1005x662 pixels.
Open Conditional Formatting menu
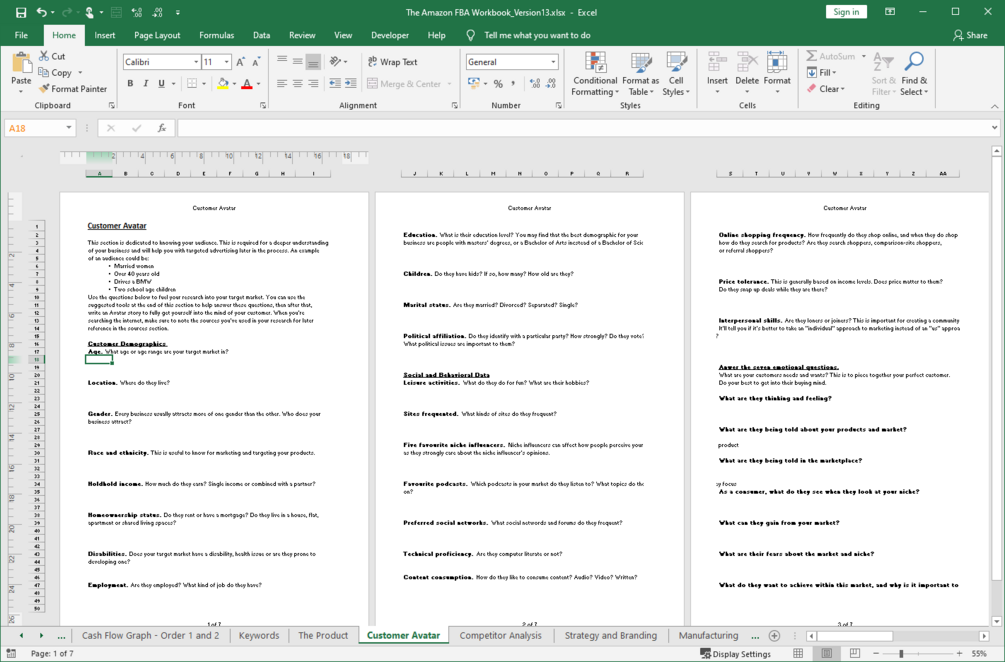595,74
